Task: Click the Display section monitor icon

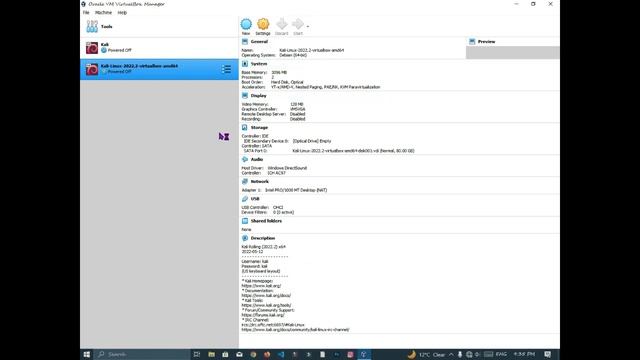Action: pos(245,96)
